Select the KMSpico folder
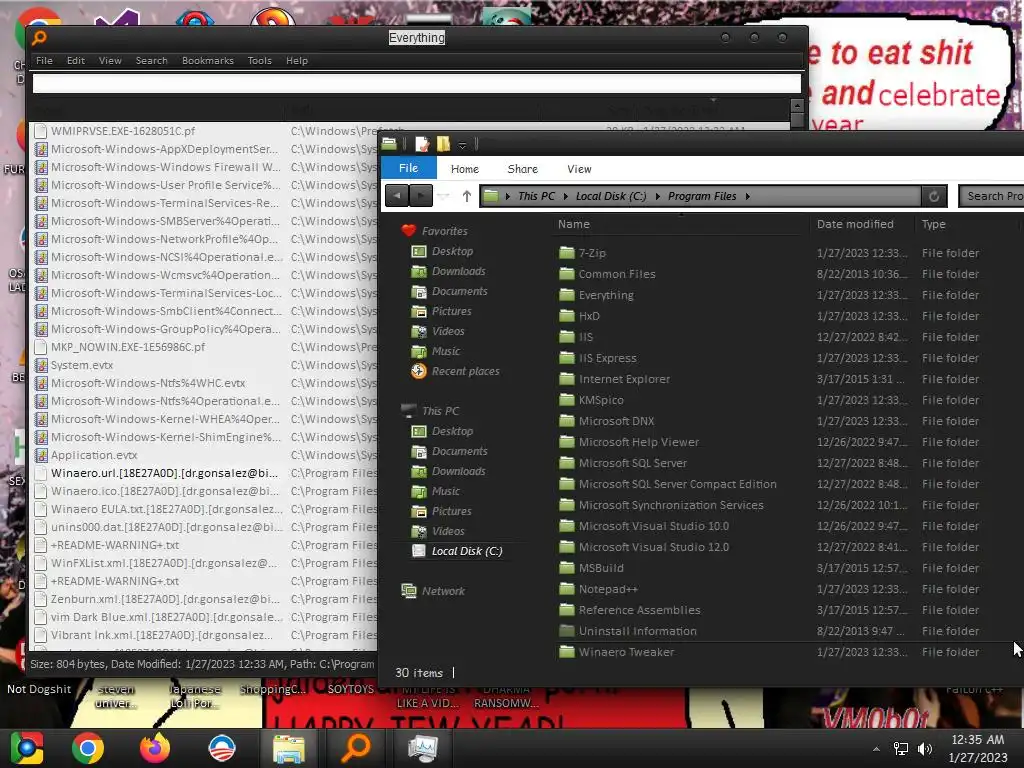This screenshot has height=768, width=1024. (x=601, y=400)
